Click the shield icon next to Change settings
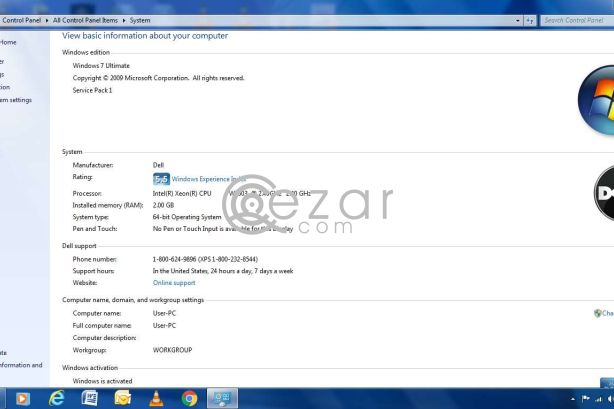The image size is (614, 409). 597,313
